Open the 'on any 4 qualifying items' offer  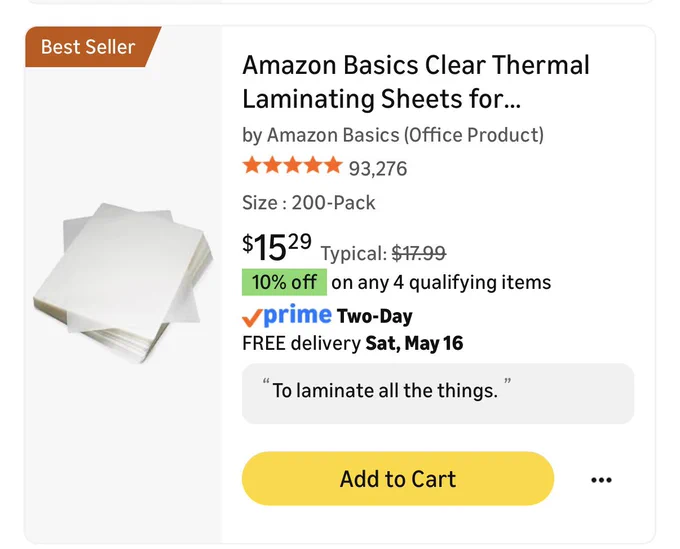pyautogui.click(x=441, y=282)
